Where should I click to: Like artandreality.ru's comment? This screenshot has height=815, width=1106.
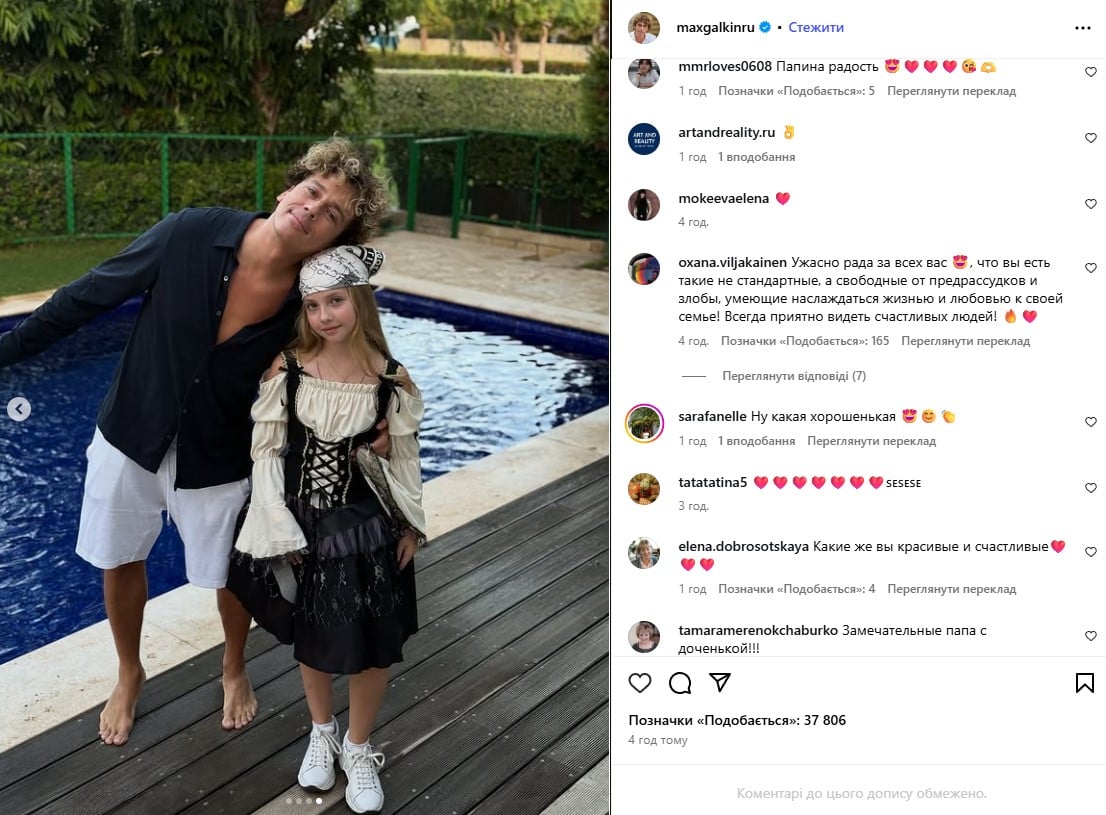tap(1090, 138)
